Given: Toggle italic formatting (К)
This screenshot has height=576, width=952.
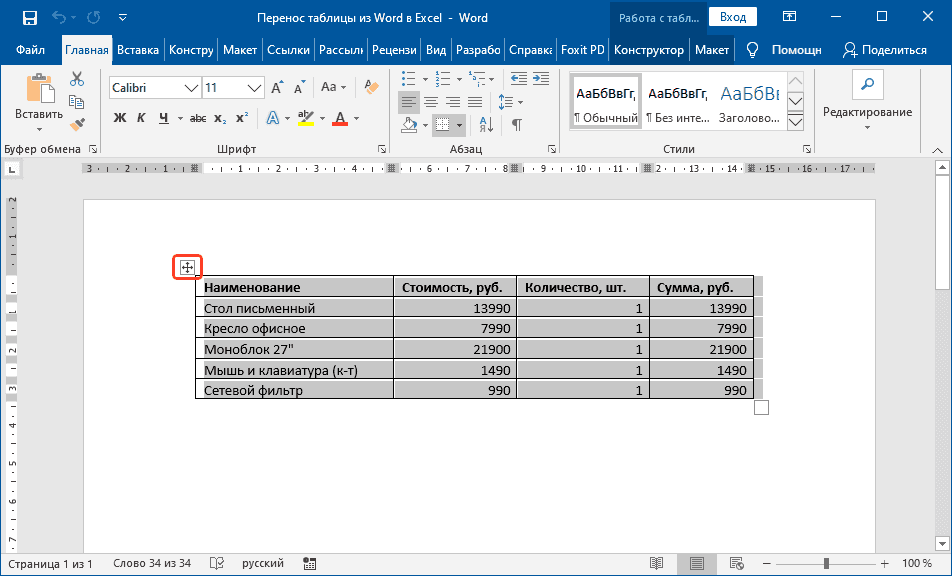Looking at the screenshot, I should pyautogui.click(x=141, y=118).
